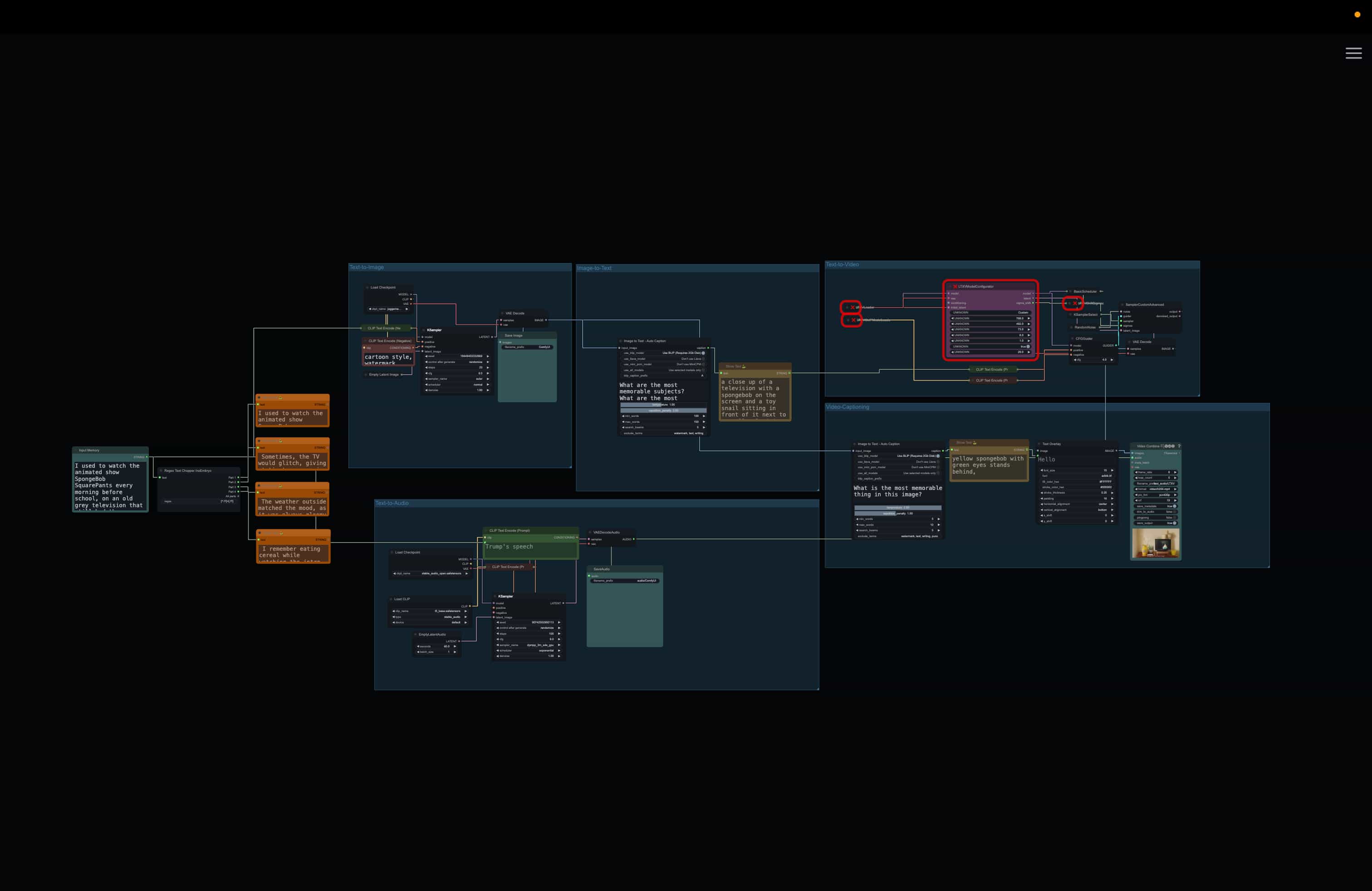Click the Regex Text Chopper node title
The height and width of the screenshot is (891, 1372).
(187, 471)
